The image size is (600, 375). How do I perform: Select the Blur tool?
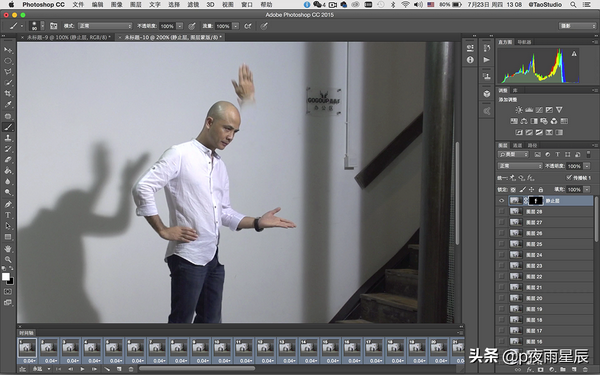pyautogui.click(x=8, y=181)
